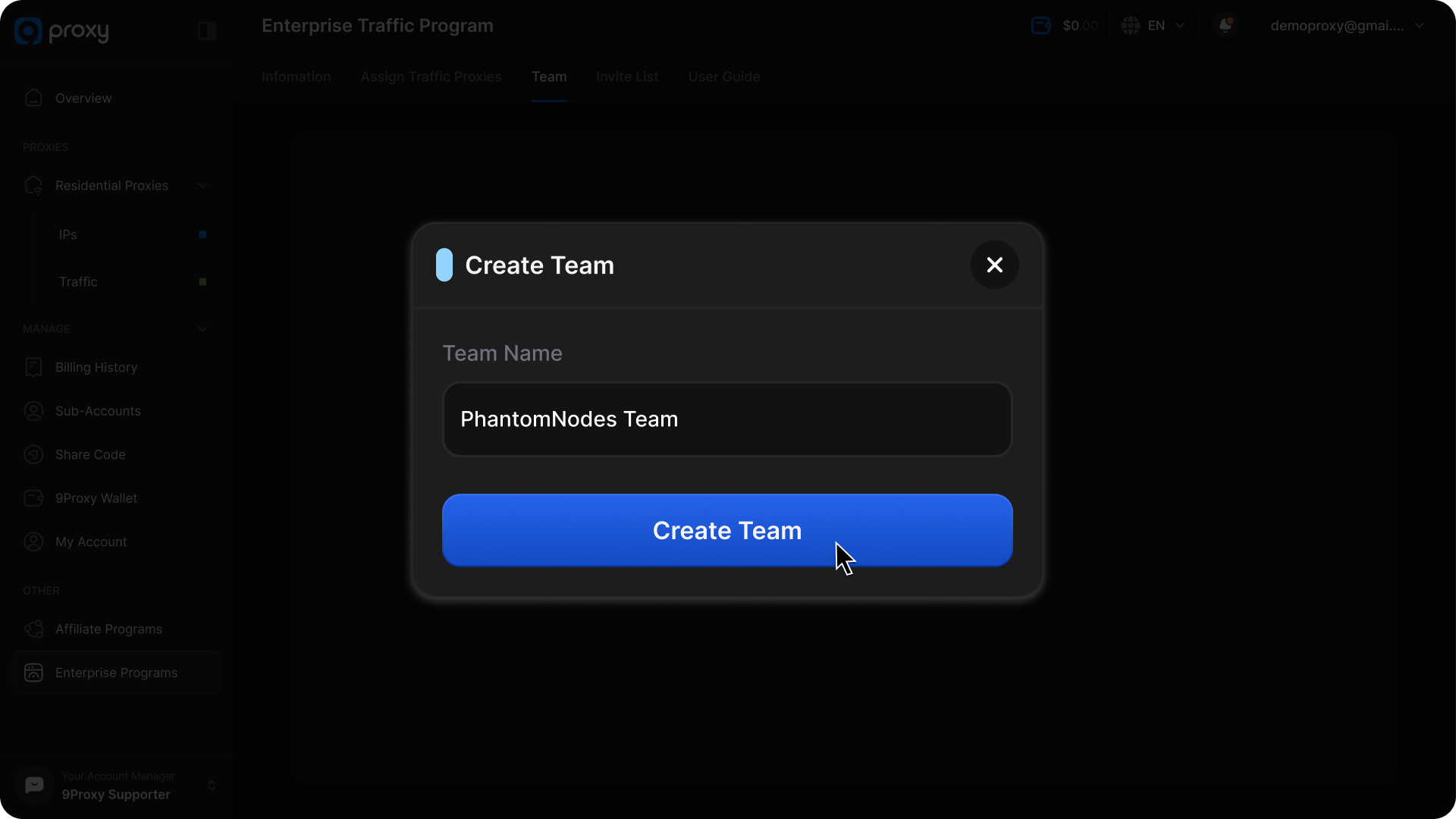Screen dimensions: 1456x819
Task: Expand the Residential Proxies chevron
Action: click(x=202, y=185)
